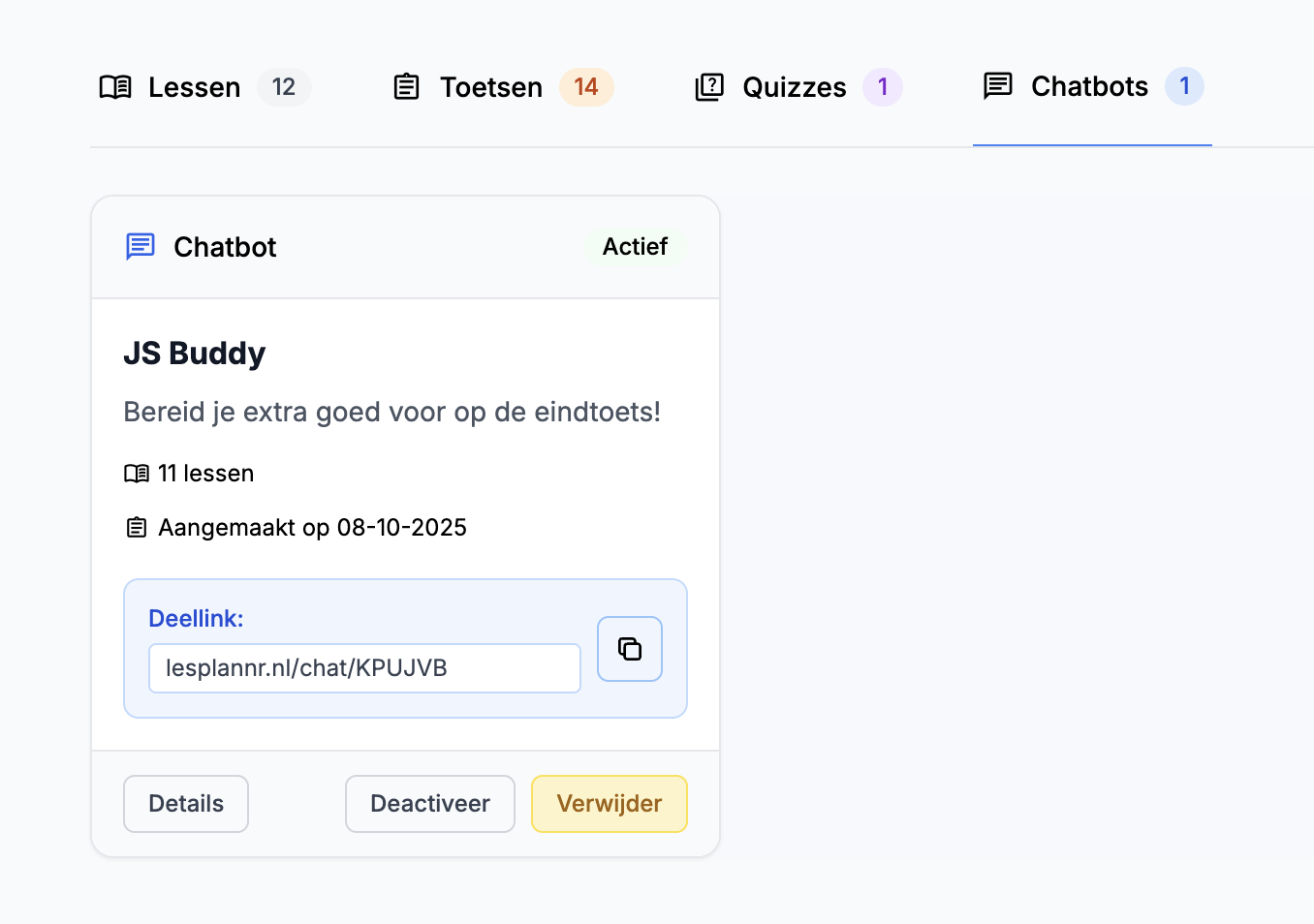Click the yellow Verwijder button
1314x924 pixels.
610,804
